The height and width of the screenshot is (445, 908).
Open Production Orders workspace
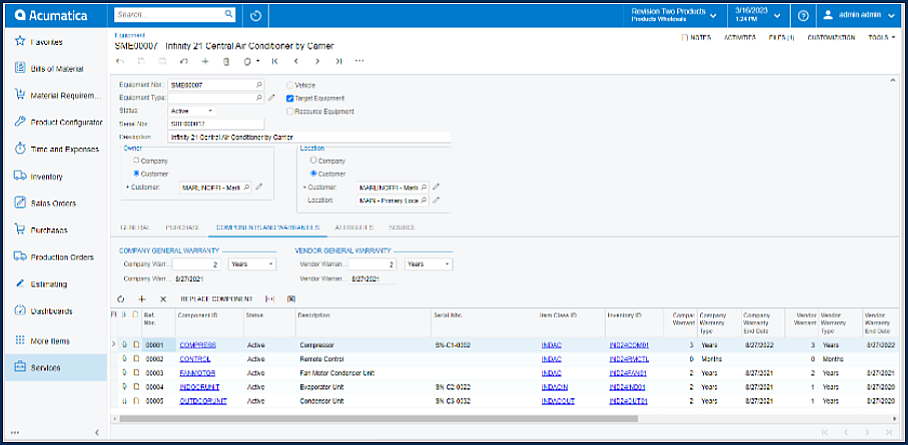click(56, 257)
